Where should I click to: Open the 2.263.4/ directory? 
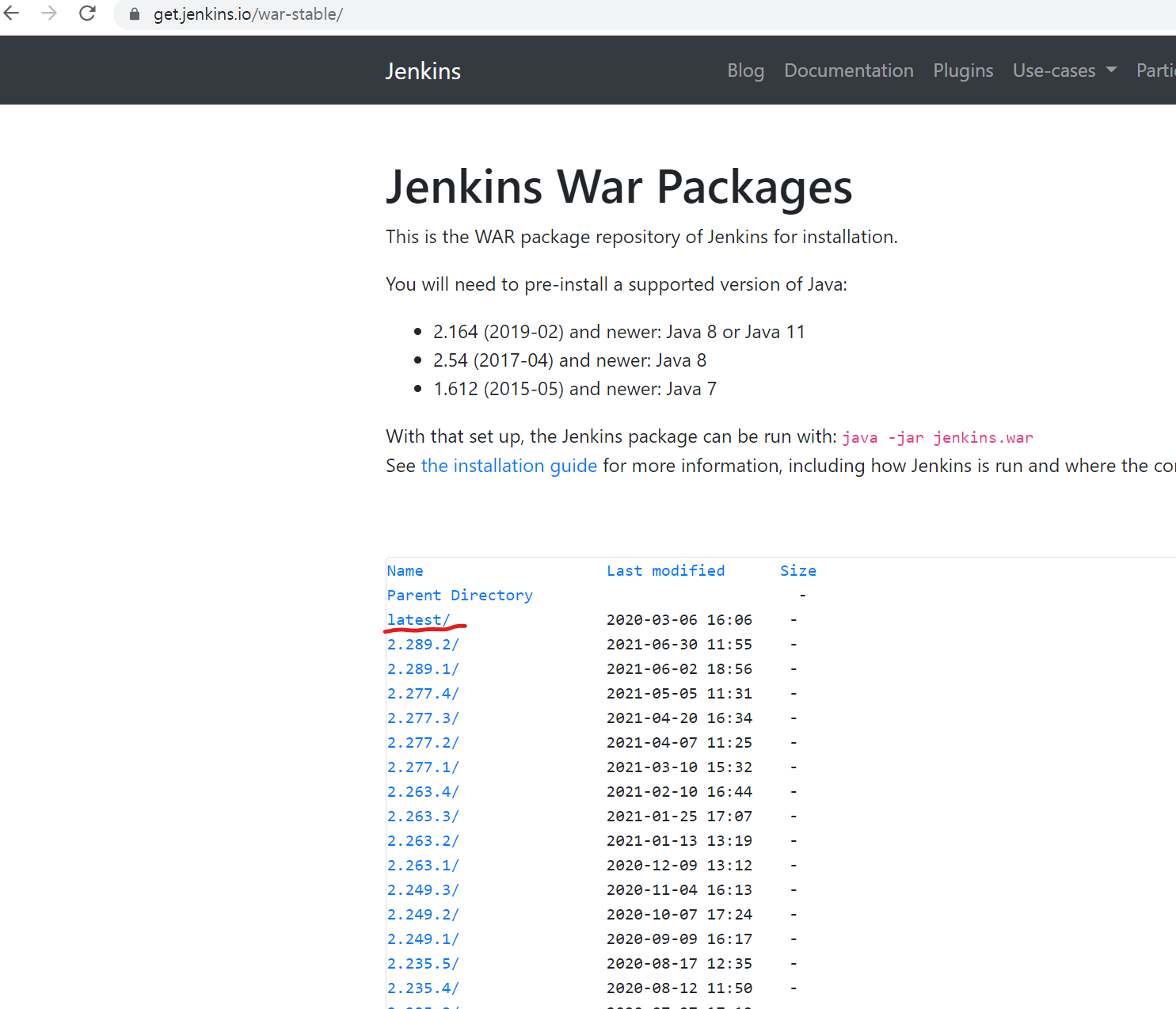coord(423,792)
